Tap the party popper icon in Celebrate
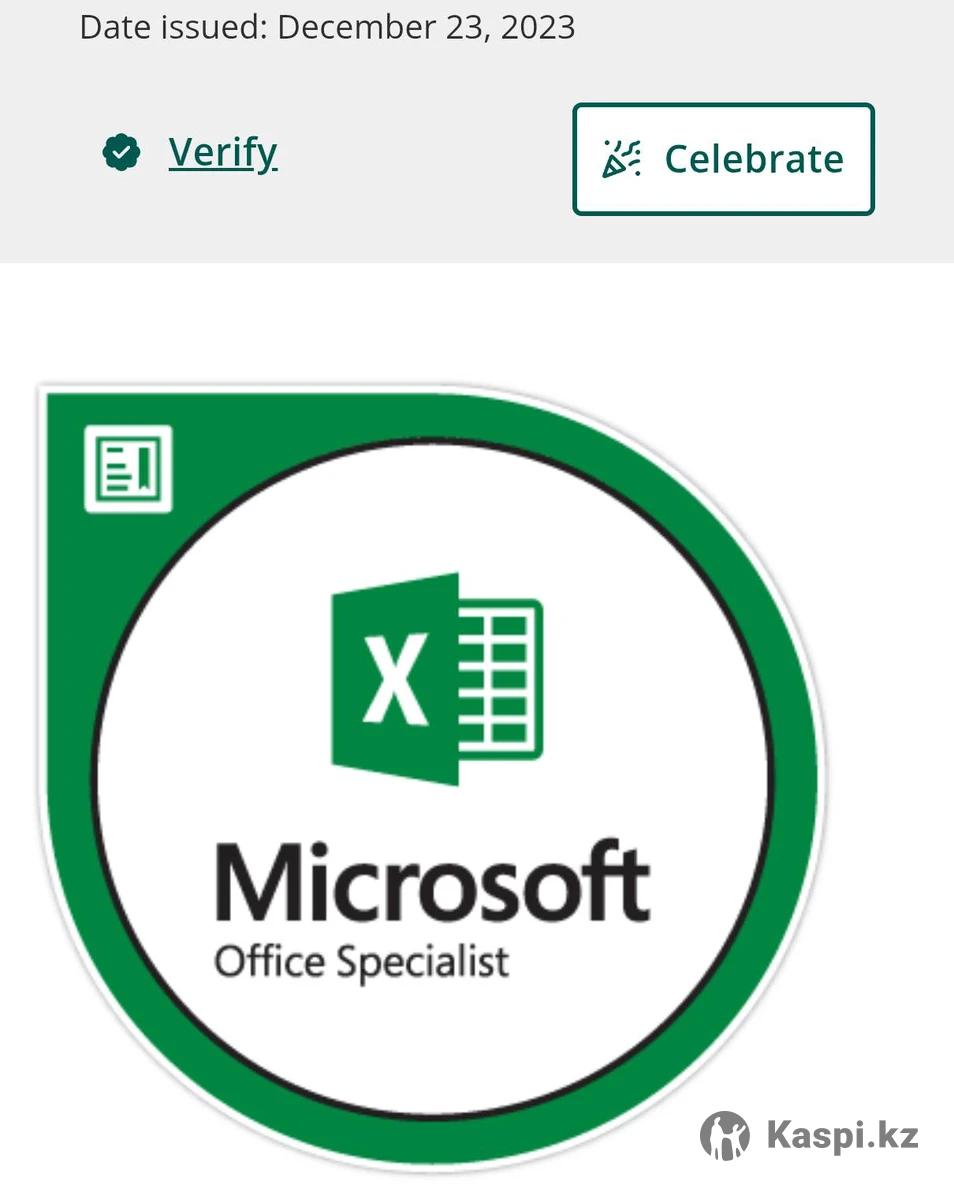Screen dimensions: 954x1200 point(621,159)
